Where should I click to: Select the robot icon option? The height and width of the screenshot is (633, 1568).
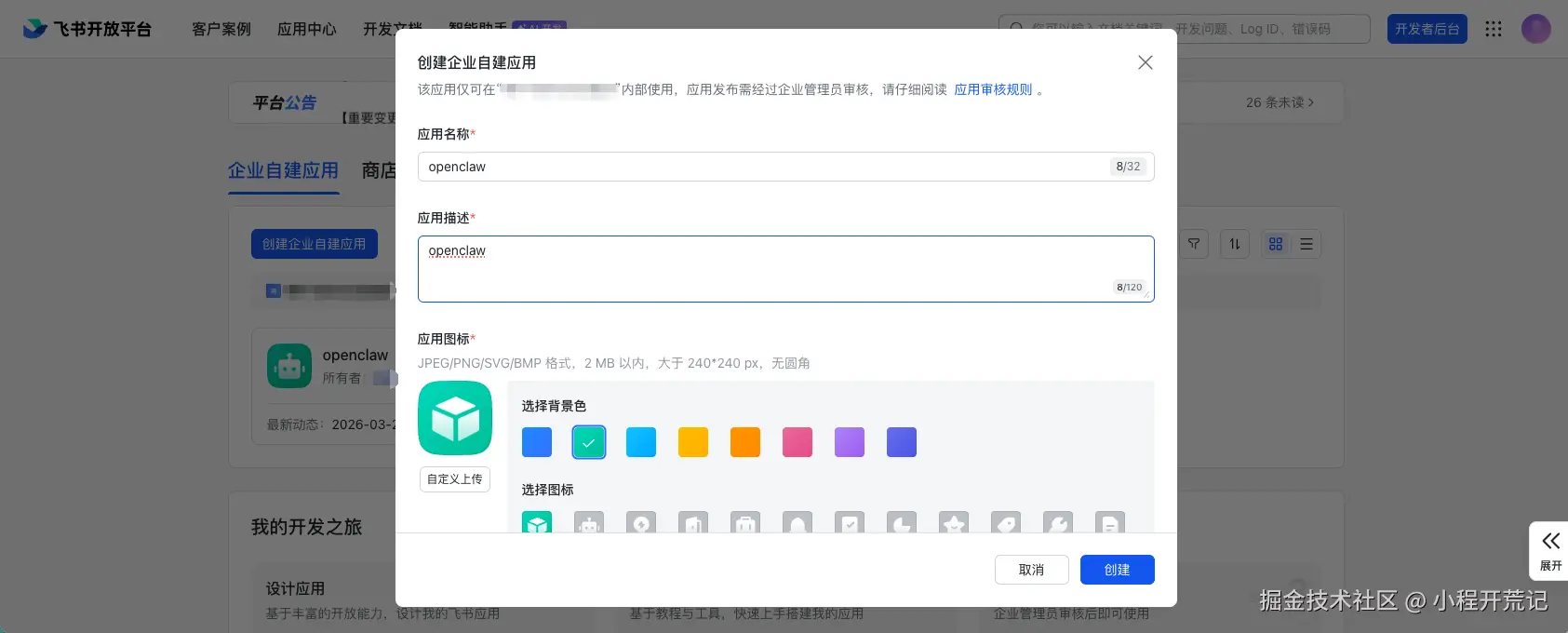589,522
